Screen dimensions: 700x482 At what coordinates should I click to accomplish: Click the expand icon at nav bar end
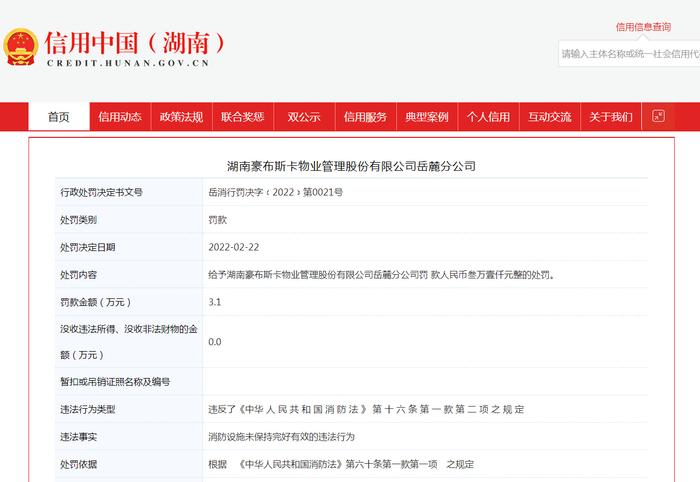click(x=658, y=116)
